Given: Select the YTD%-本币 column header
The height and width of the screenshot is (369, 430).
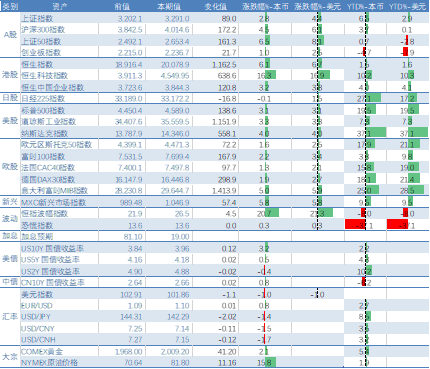Looking at the screenshot, I should pyautogui.click(x=365, y=6).
